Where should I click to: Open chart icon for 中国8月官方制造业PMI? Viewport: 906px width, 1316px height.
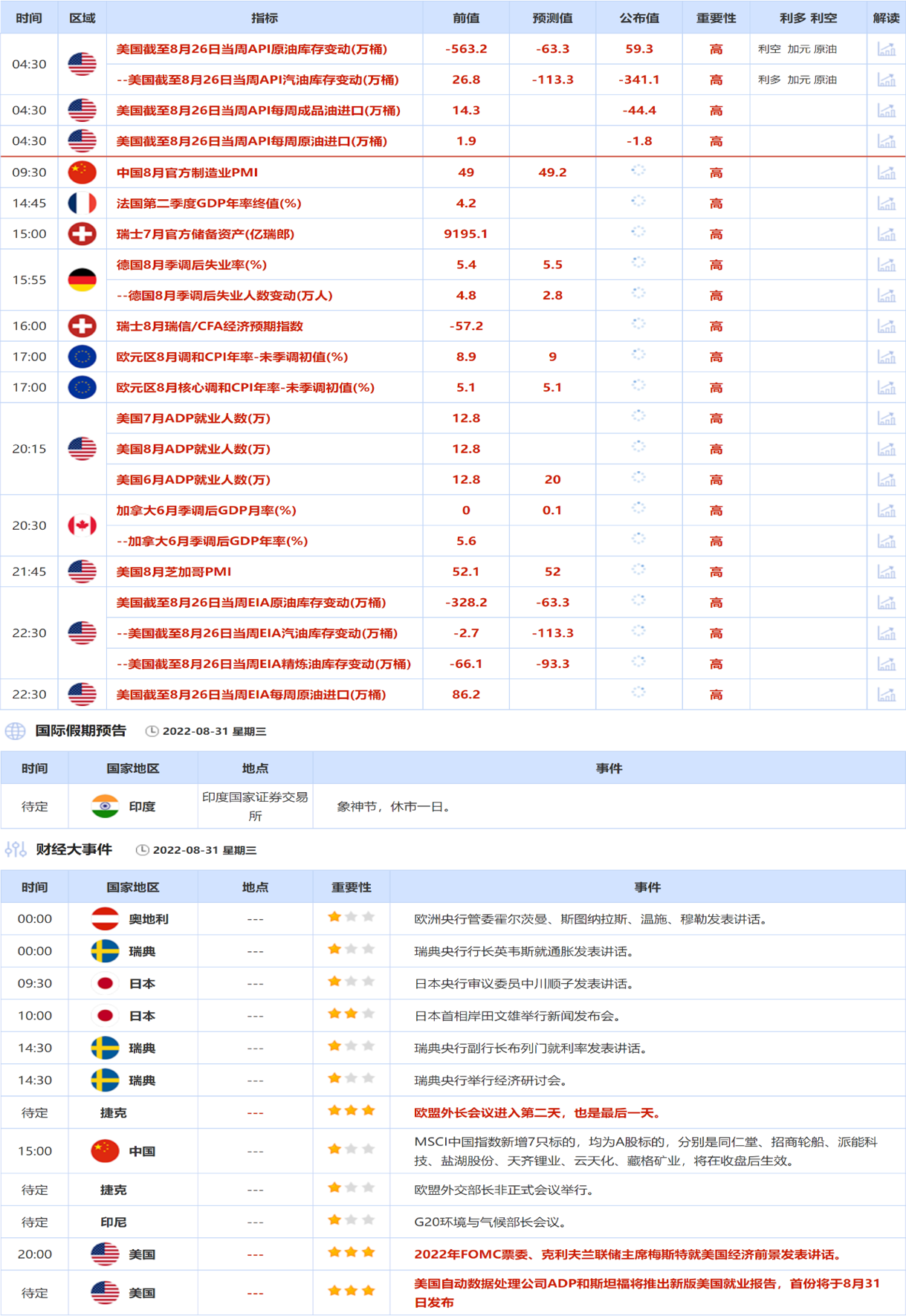point(886,172)
